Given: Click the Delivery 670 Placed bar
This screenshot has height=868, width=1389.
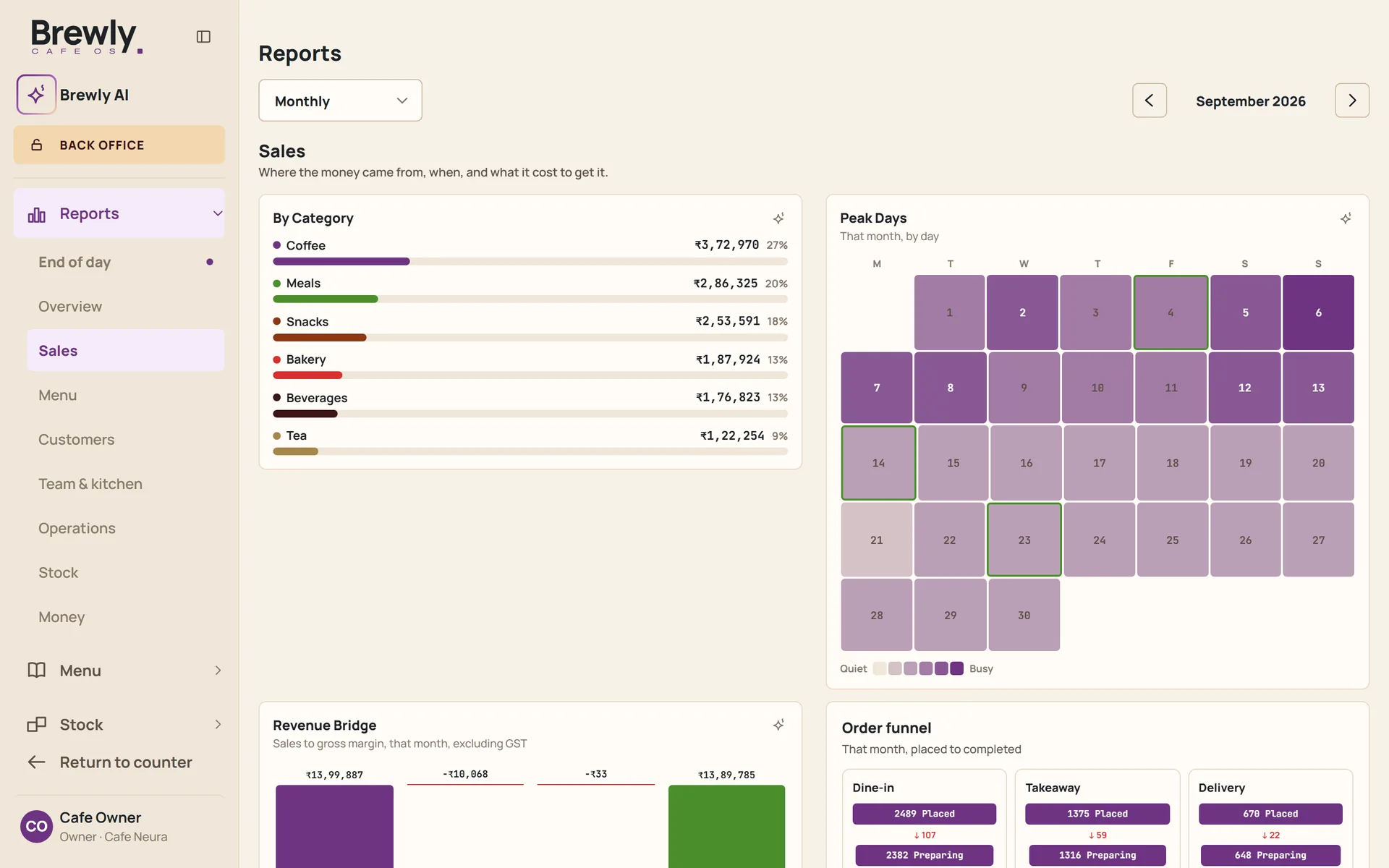Looking at the screenshot, I should pos(1270,814).
